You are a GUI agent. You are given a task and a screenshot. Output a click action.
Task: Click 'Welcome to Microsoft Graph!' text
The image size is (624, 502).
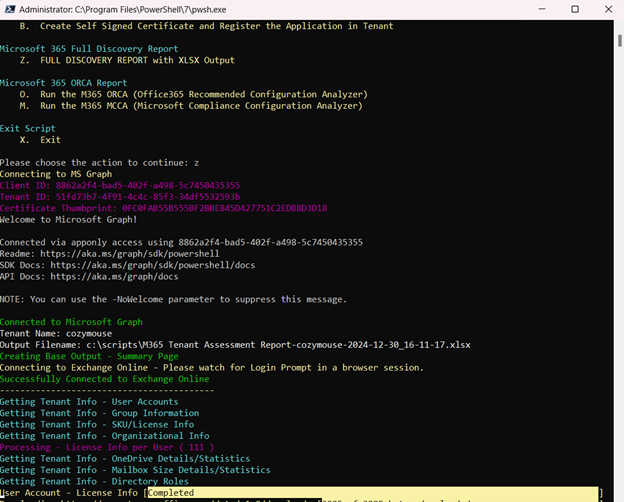69,220
